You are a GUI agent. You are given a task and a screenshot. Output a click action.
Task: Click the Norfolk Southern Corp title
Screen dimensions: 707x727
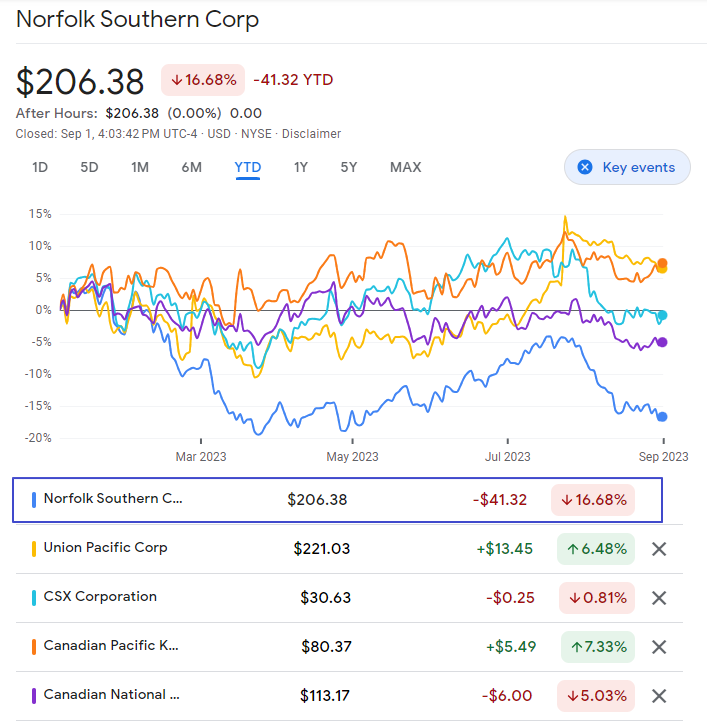pos(137,19)
